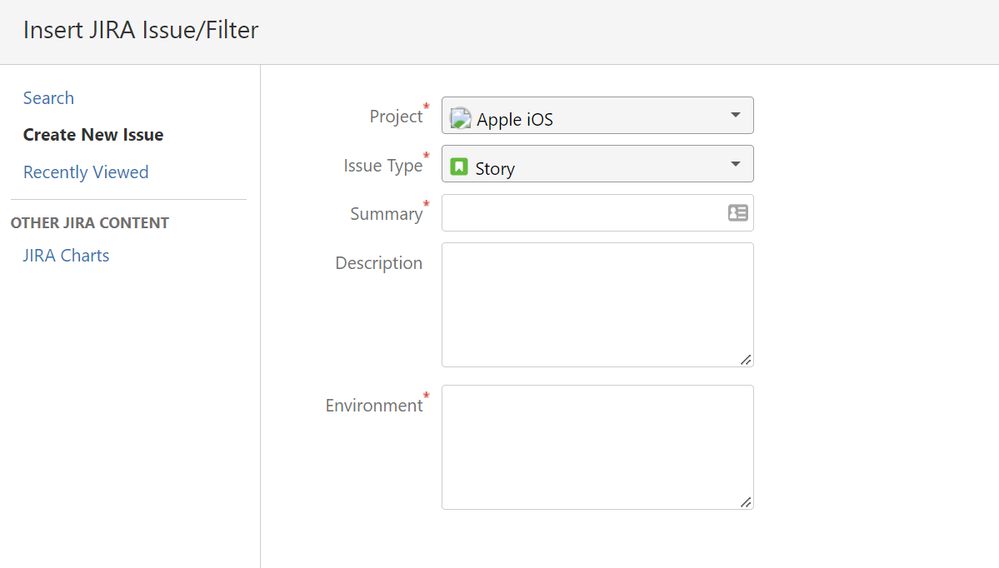The image size is (999, 568).
Task: Select Create New Issue in sidebar
Action: [x=93, y=135]
